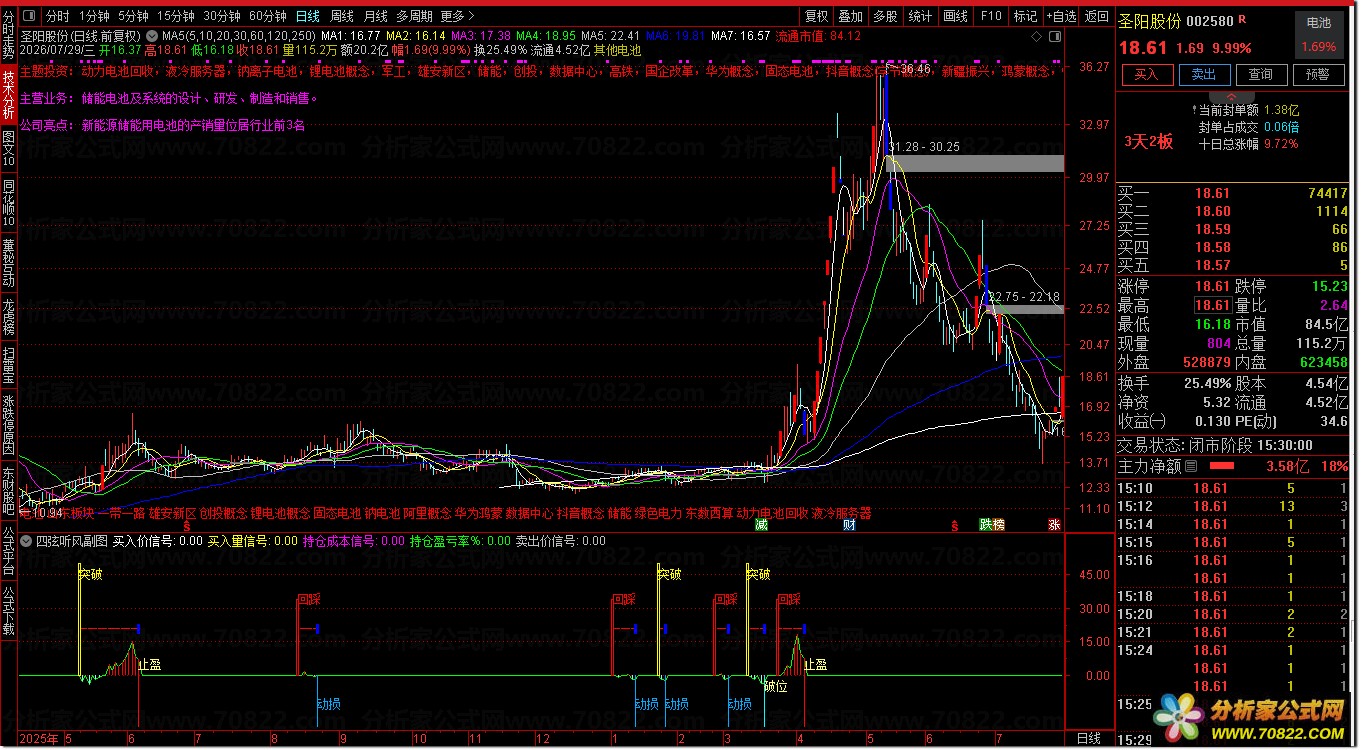Image resolution: width=1361 pixels, height=750 pixels.
Task: Click the 15:12 trade row with volume 13
Action: (x=1233, y=506)
